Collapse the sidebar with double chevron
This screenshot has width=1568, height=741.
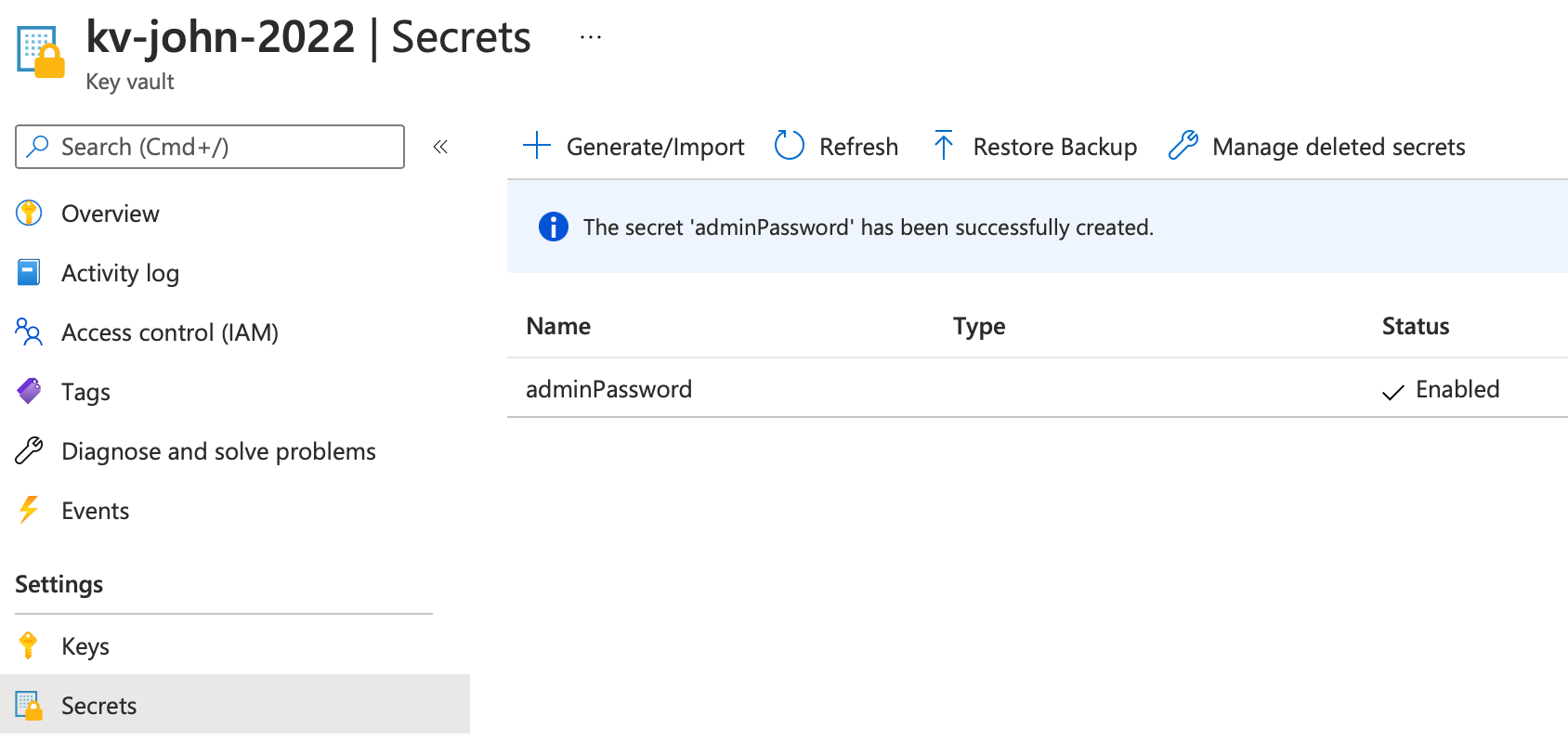440,147
